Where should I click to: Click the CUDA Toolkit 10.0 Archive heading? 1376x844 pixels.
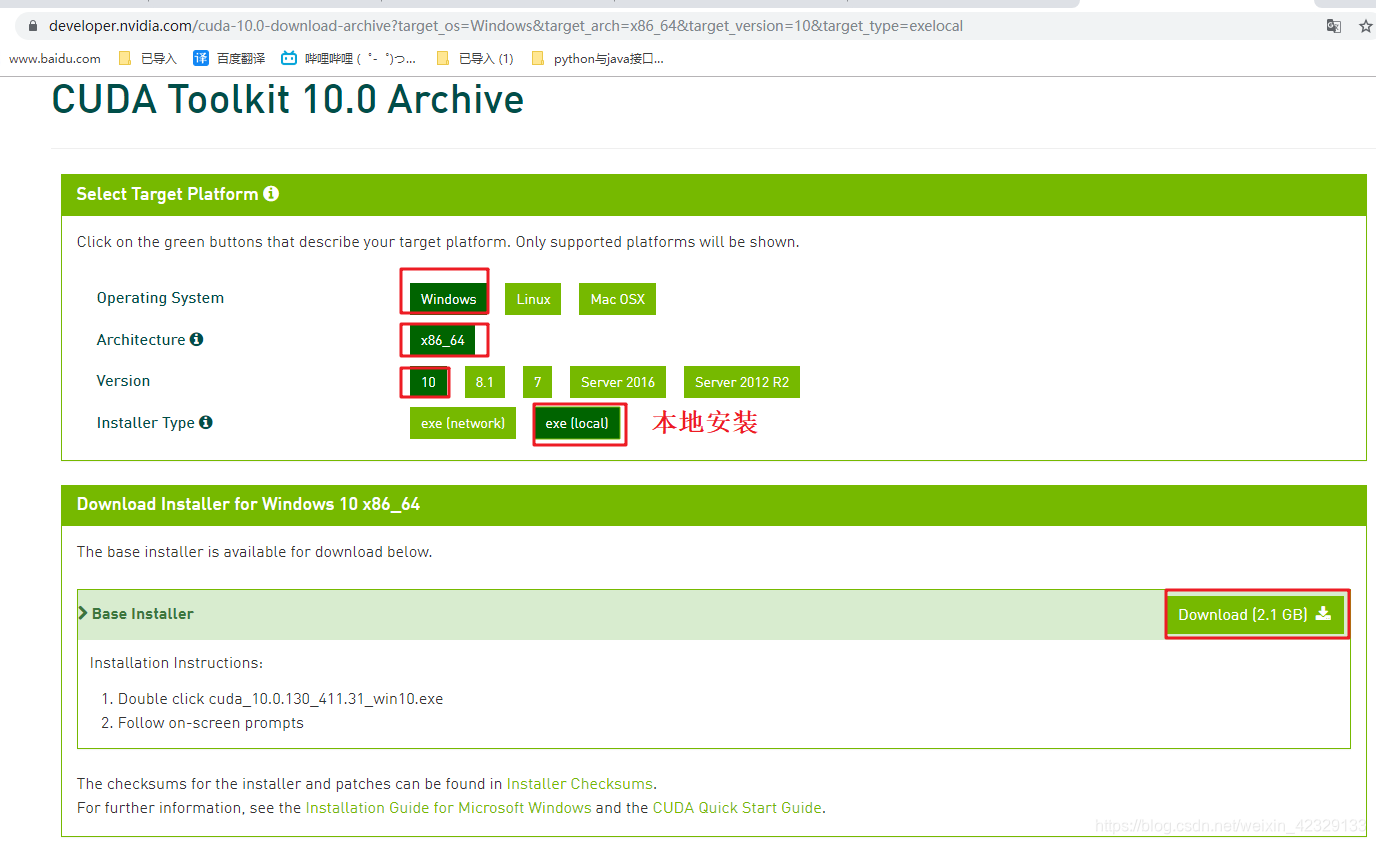pos(288,100)
